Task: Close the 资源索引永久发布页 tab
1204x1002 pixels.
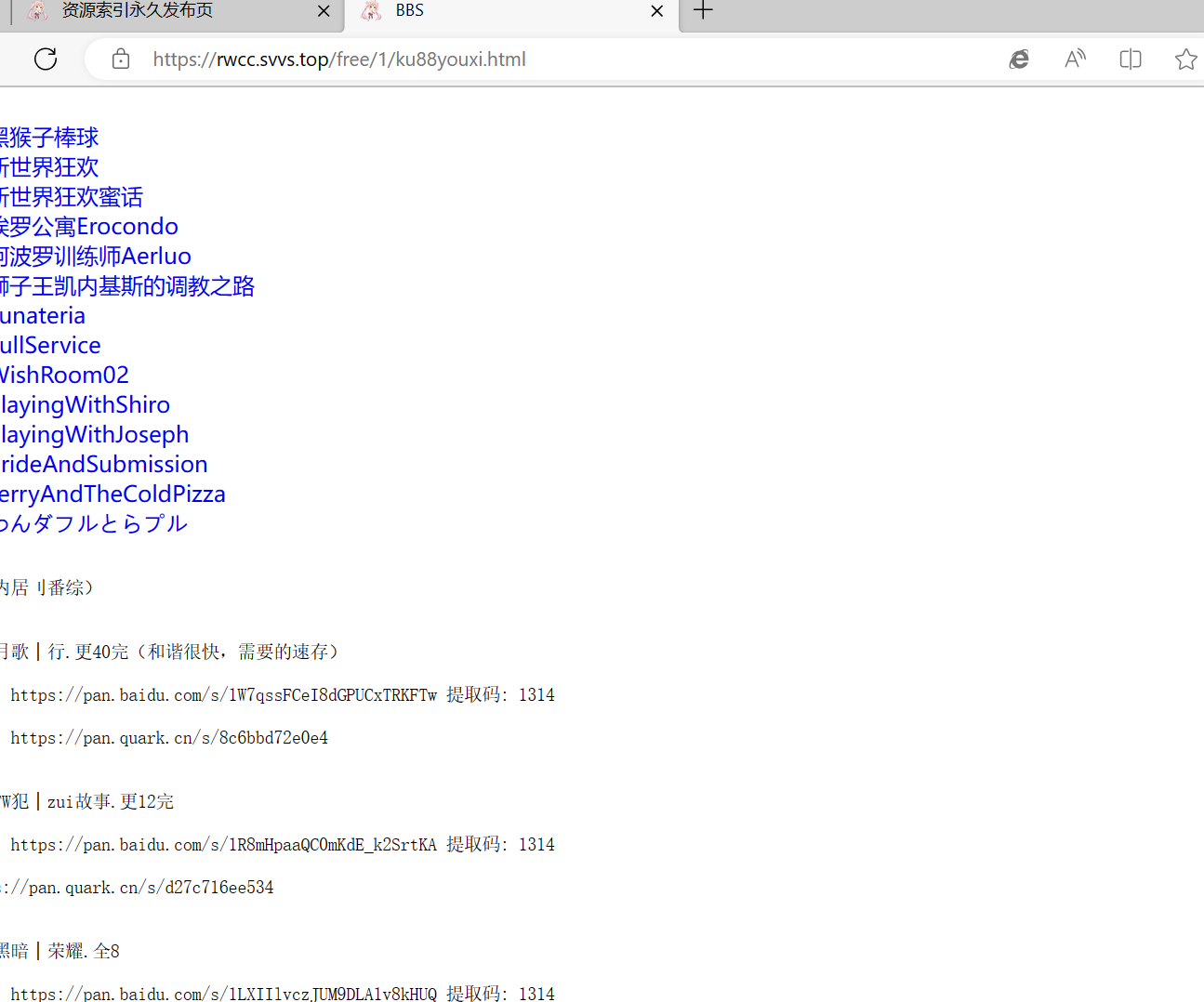Action: tap(324, 11)
